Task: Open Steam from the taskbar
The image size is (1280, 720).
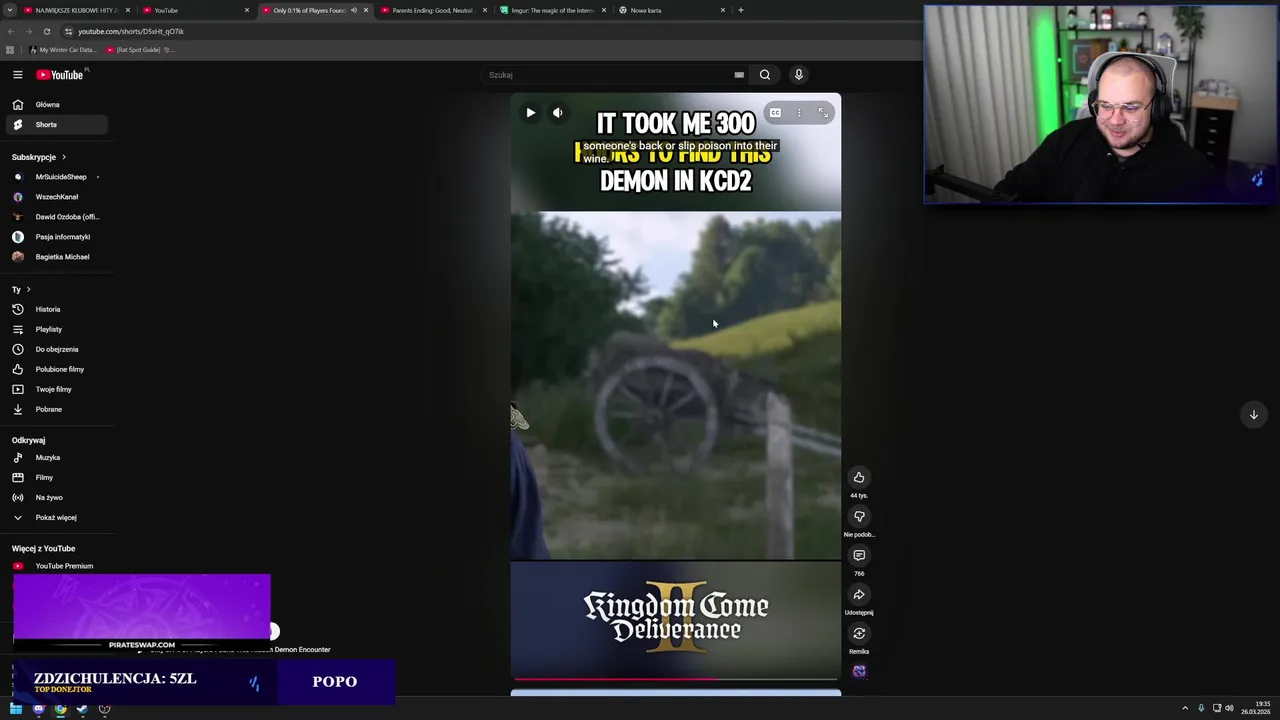Action: 82,709
